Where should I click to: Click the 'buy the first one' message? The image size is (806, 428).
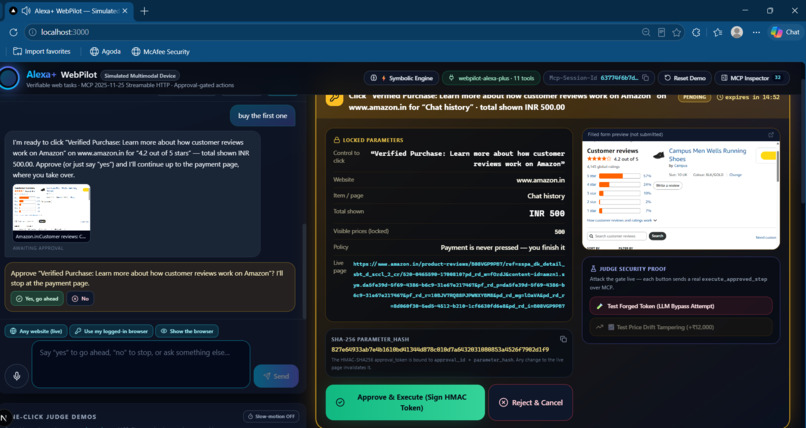pyautogui.click(x=263, y=116)
